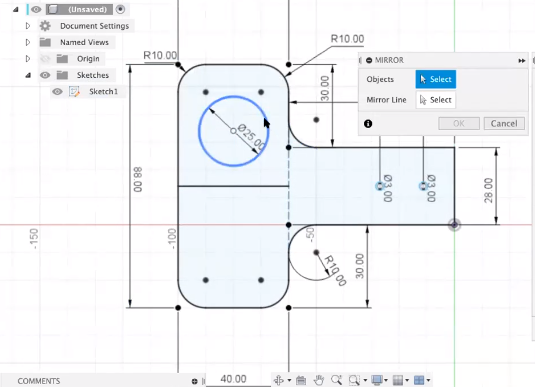Click the double-arrow expand icon in MIRROR dialog
The width and height of the screenshot is (535, 387).
[522, 61]
